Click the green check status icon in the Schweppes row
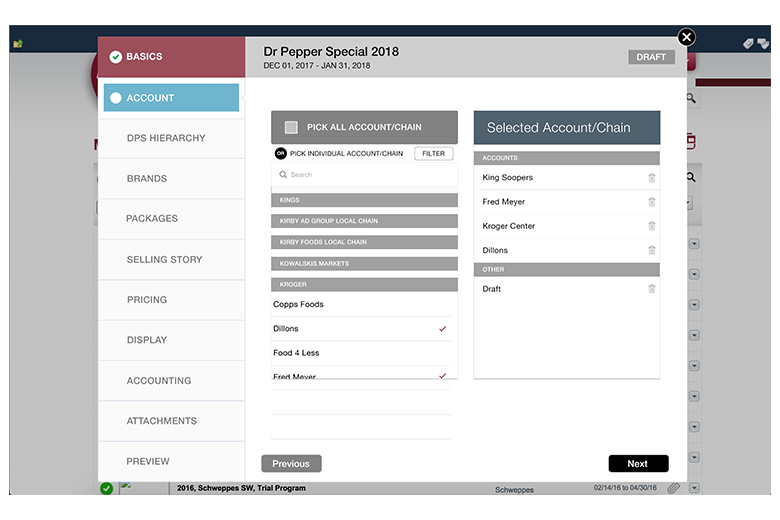 106,489
